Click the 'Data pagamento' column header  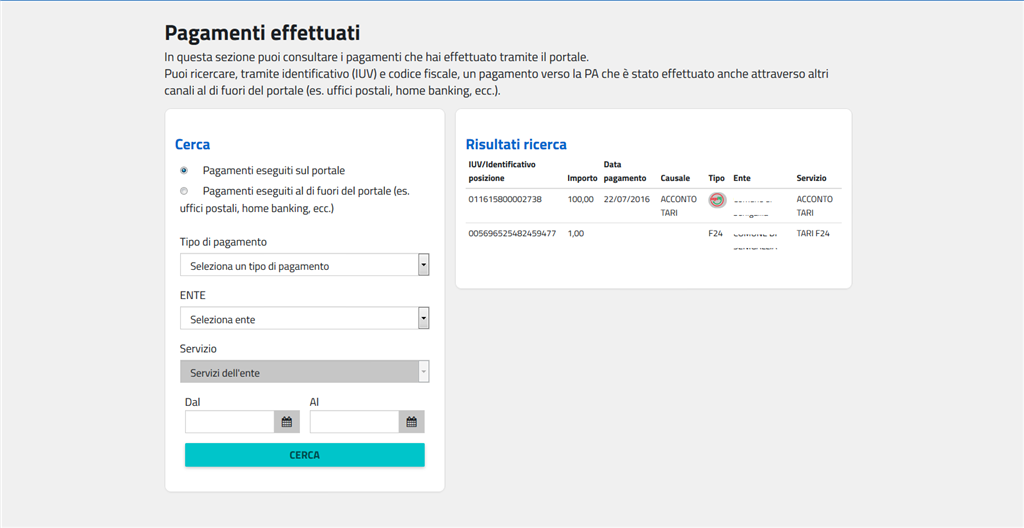coord(625,171)
